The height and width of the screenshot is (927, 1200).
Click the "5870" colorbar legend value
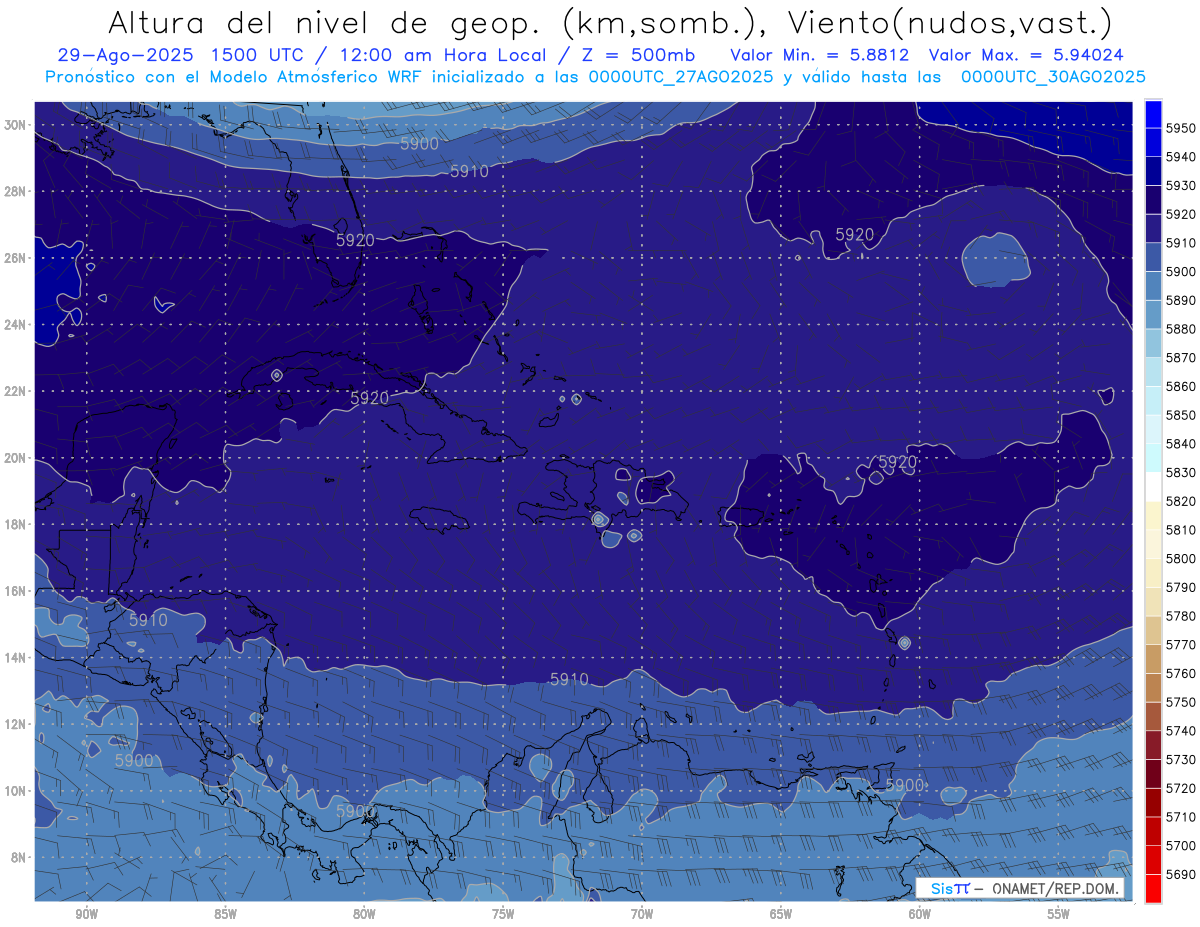(1180, 357)
